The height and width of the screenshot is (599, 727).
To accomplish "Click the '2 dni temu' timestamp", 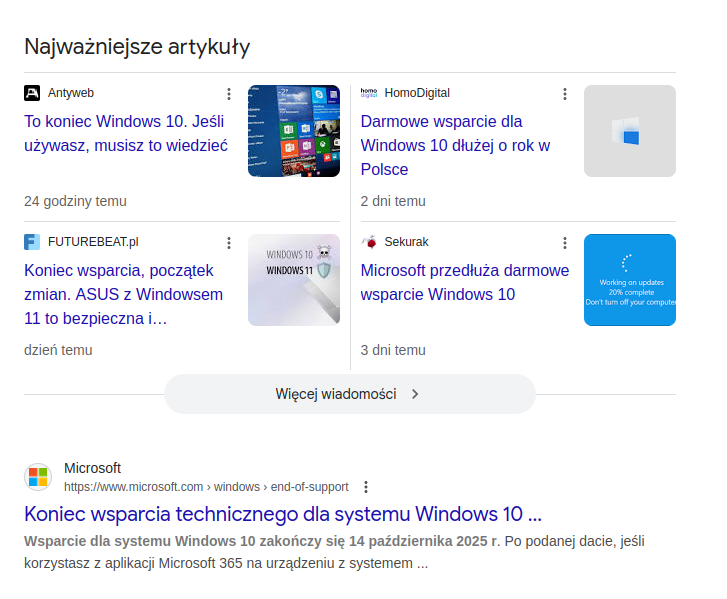I will (x=393, y=201).
